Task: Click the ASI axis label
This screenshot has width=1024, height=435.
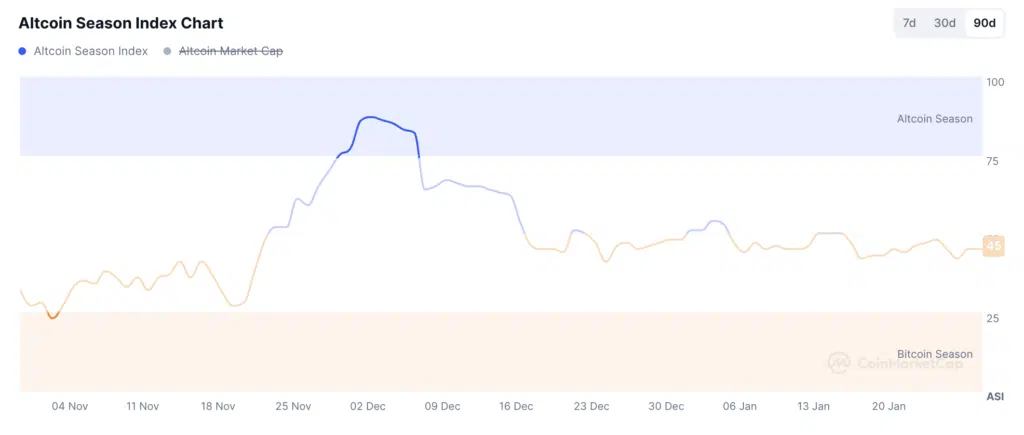Action: click(x=995, y=397)
